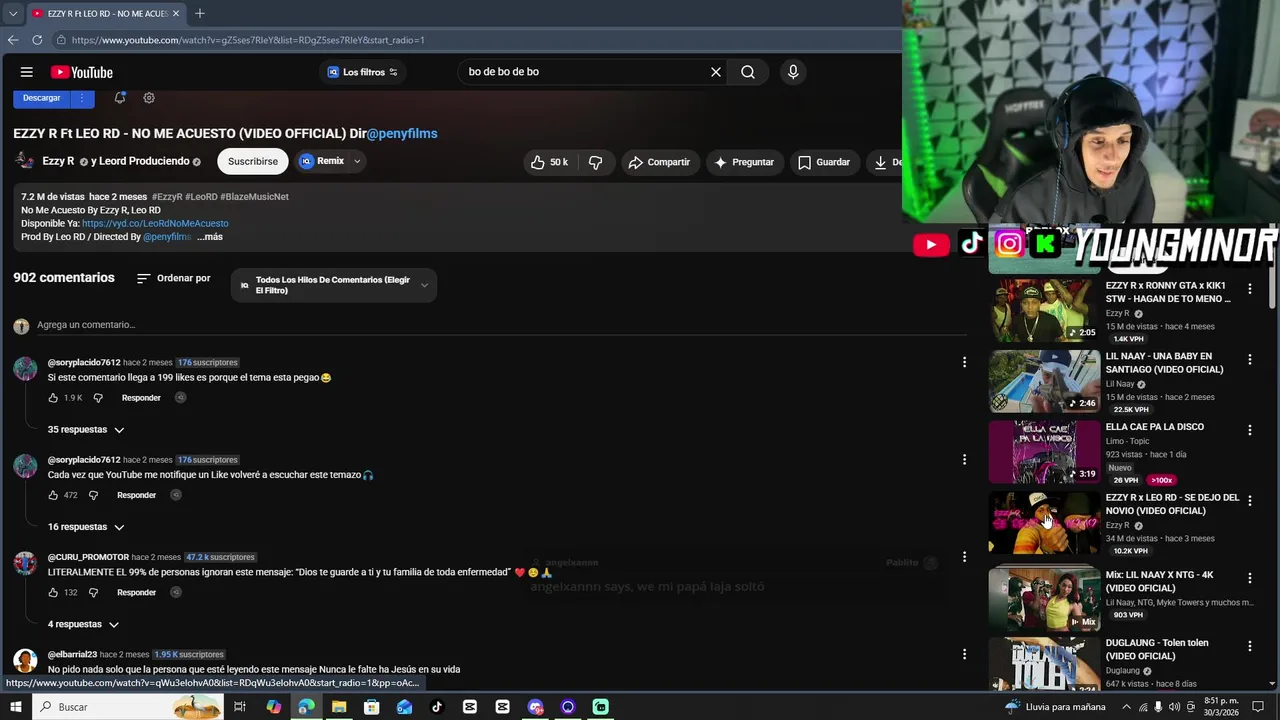Reload the page in browser toolbar

[x=37, y=40]
